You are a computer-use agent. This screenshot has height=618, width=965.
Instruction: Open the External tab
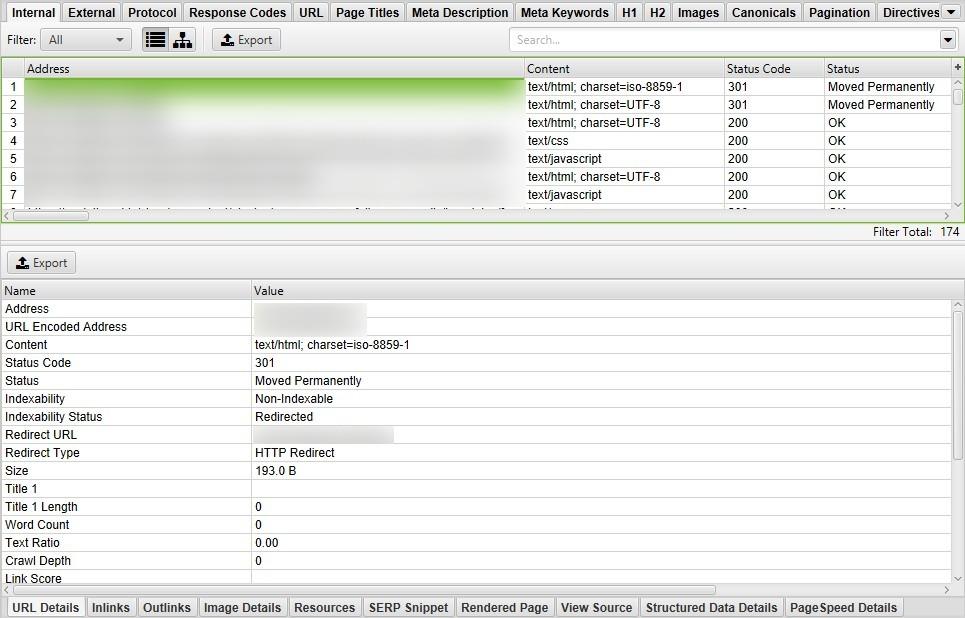(x=92, y=12)
